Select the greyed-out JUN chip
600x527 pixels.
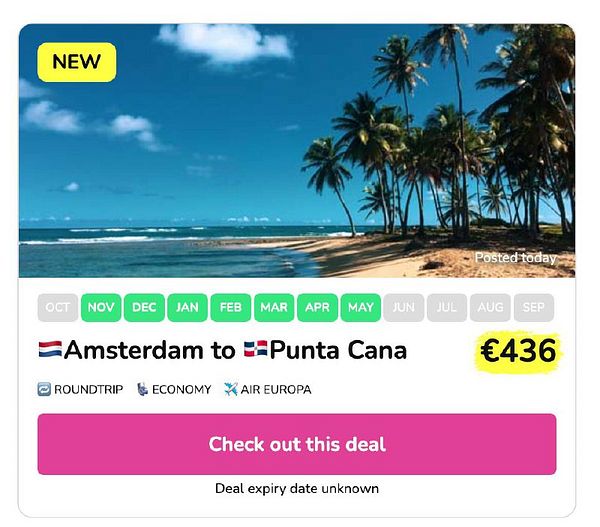click(x=404, y=307)
